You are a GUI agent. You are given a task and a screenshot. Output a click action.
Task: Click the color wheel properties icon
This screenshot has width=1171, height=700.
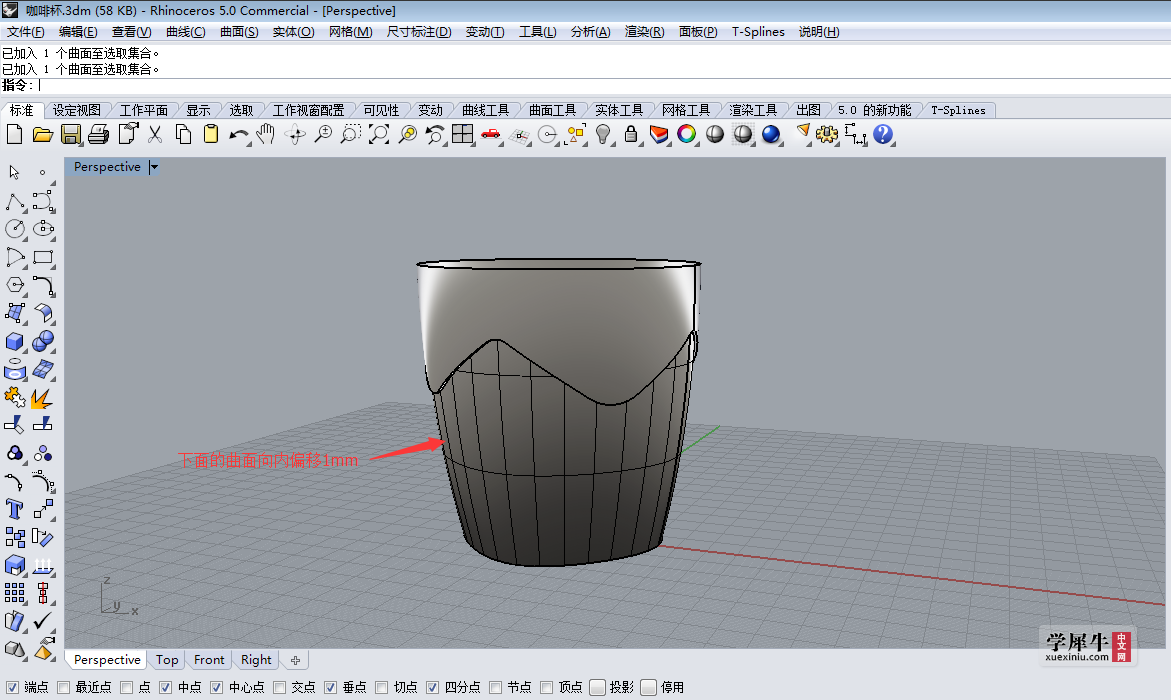pos(686,134)
